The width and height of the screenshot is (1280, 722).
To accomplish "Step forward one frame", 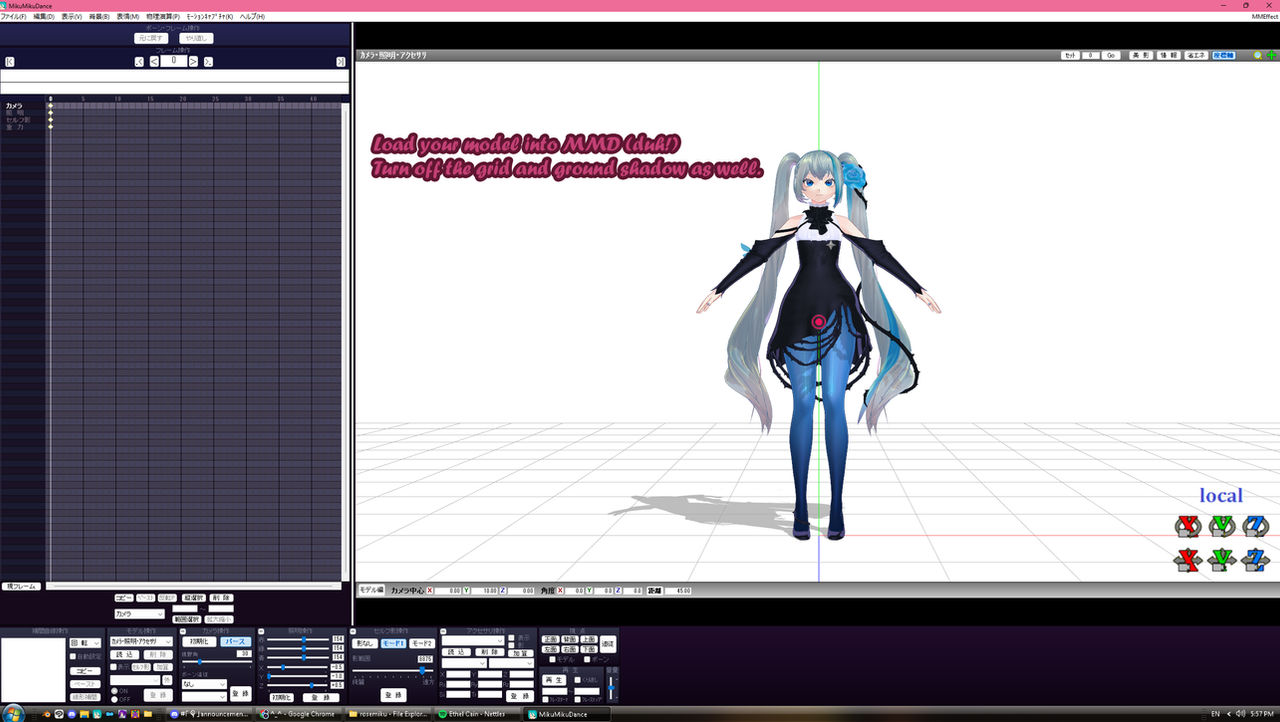I will click(x=193, y=62).
